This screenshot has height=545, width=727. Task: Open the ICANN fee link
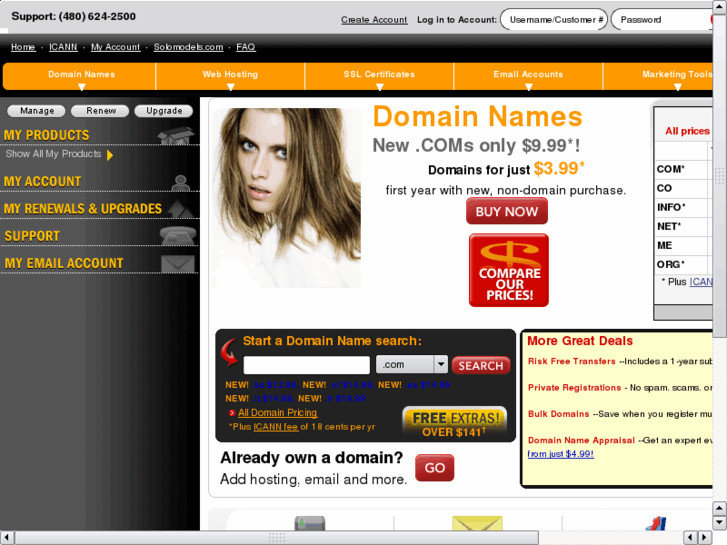(x=275, y=427)
